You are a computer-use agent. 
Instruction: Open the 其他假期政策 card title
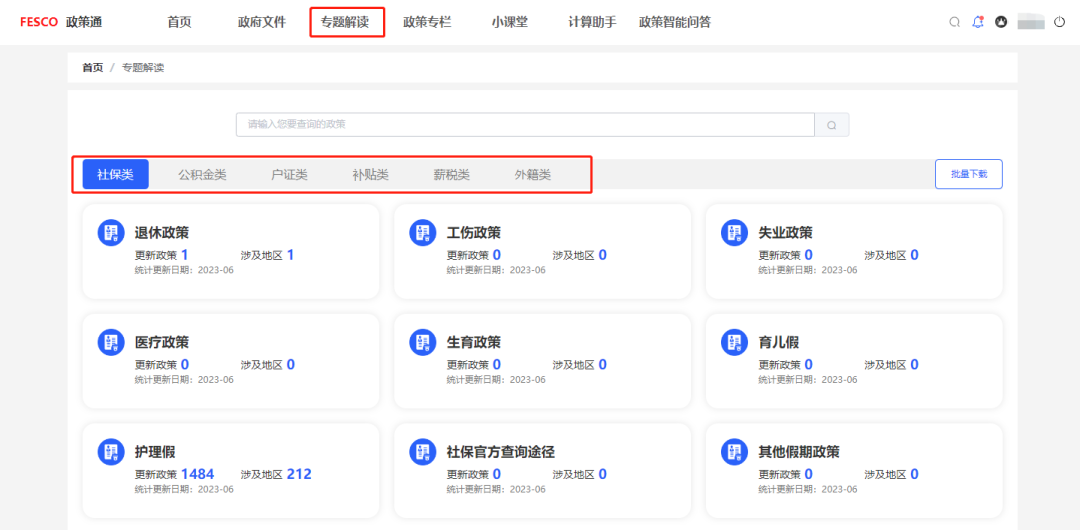(x=799, y=452)
